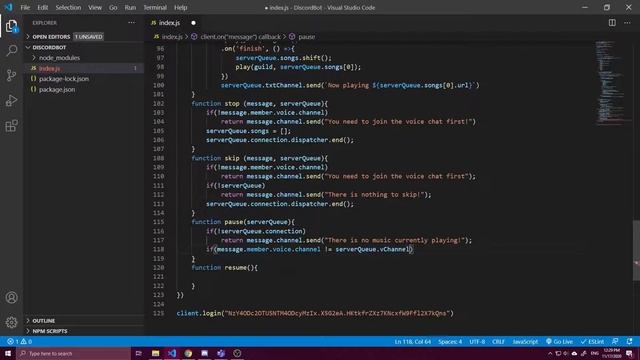
Task: Click the Visual Studio Code taskbar icon
Action: point(172,353)
